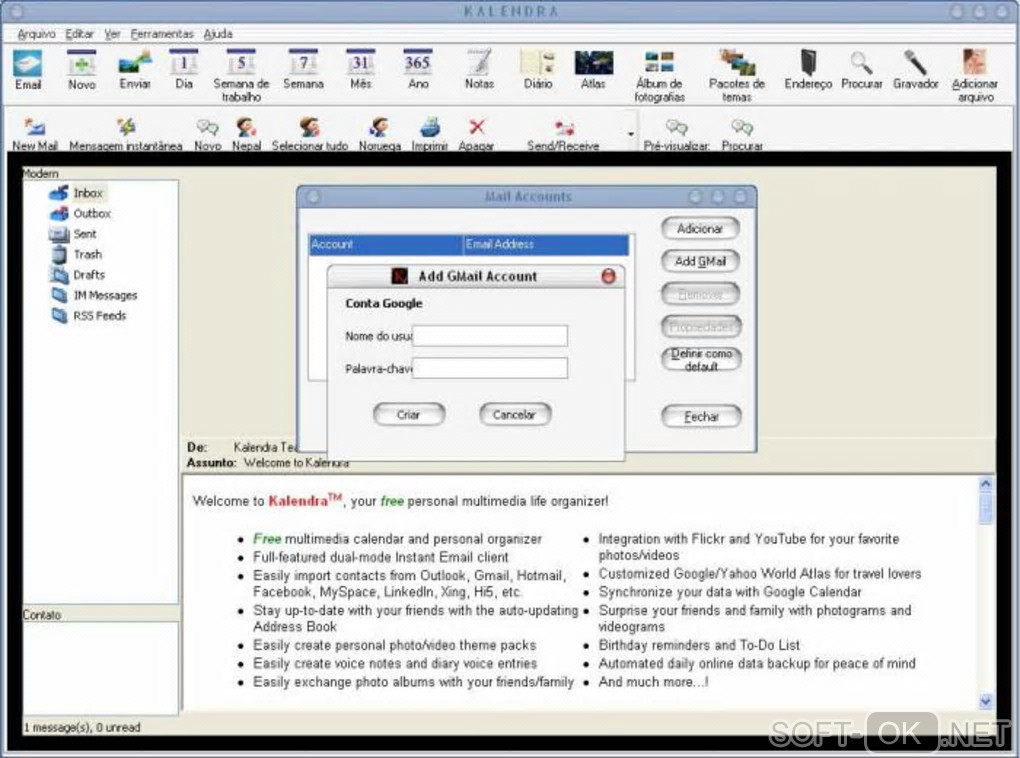The height and width of the screenshot is (758, 1020).
Task: Click the Criar button
Action: pyautogui.click(x=409, y=414)
